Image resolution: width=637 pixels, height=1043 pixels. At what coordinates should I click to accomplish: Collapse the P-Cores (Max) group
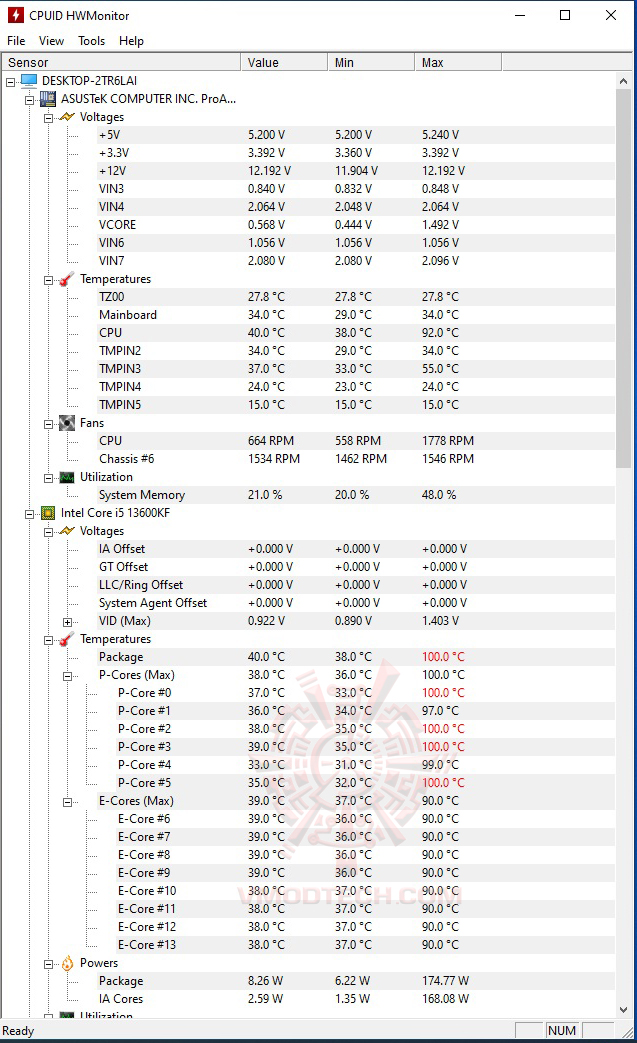pyautogui.click(x=67, y=676)
